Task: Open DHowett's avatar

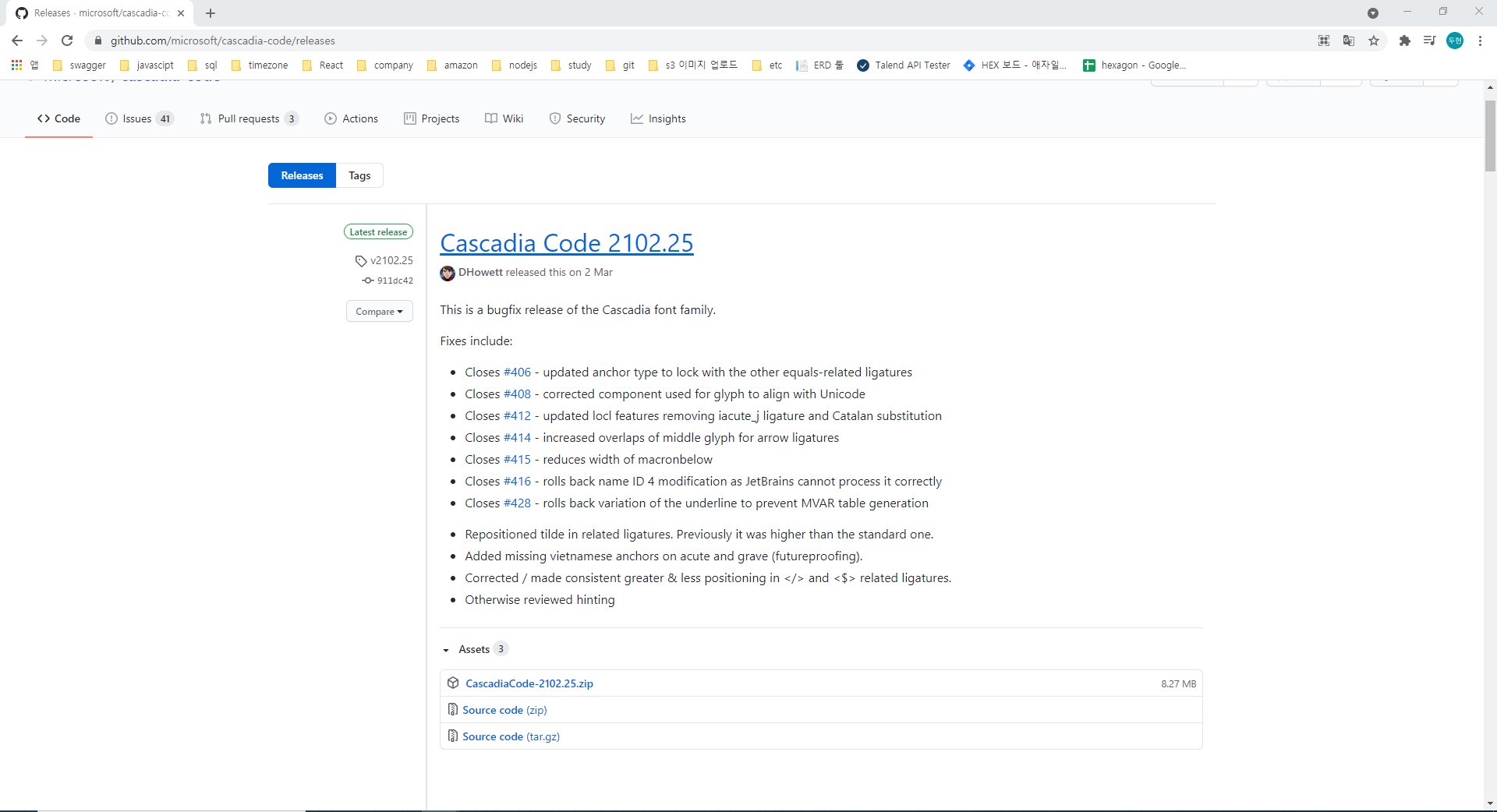Action: point(447,273)
